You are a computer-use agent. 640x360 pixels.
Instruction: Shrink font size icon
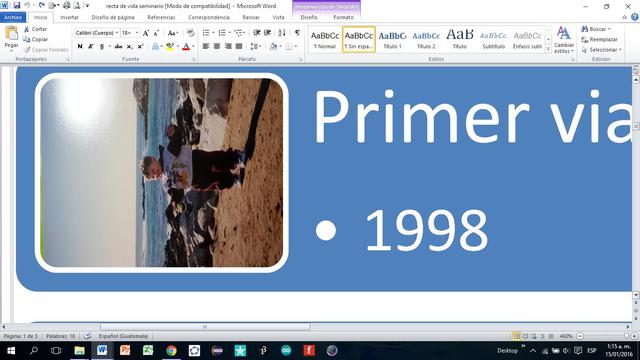[x=156, y=33]
